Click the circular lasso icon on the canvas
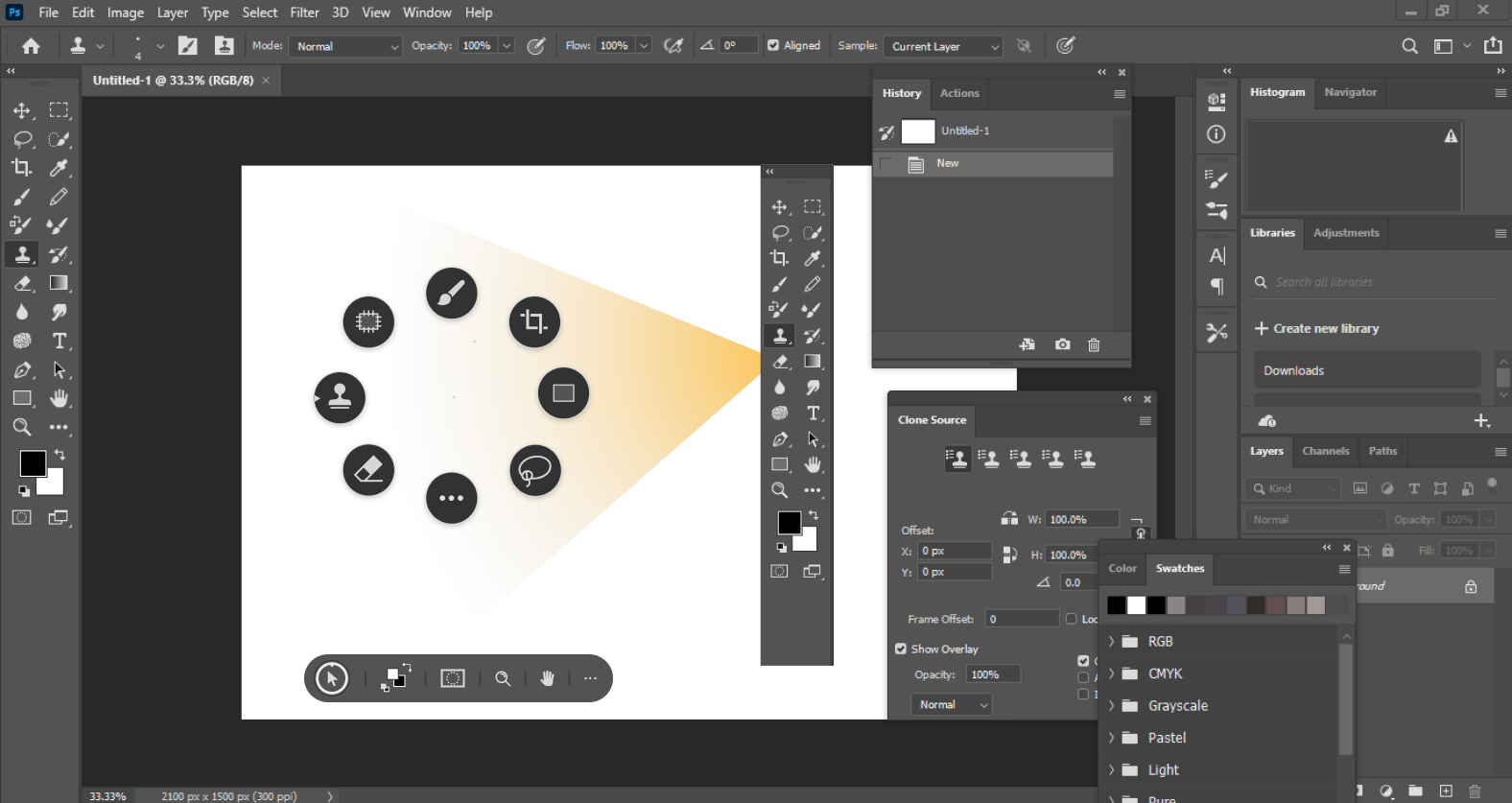1512x803 pixels. pos(535,470)
